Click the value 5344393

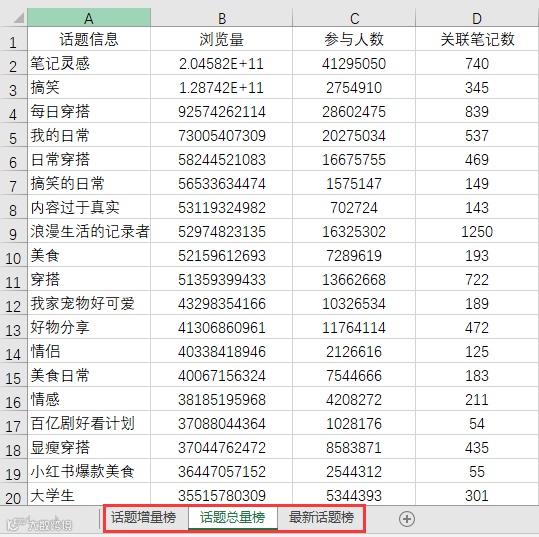(354, 495)
